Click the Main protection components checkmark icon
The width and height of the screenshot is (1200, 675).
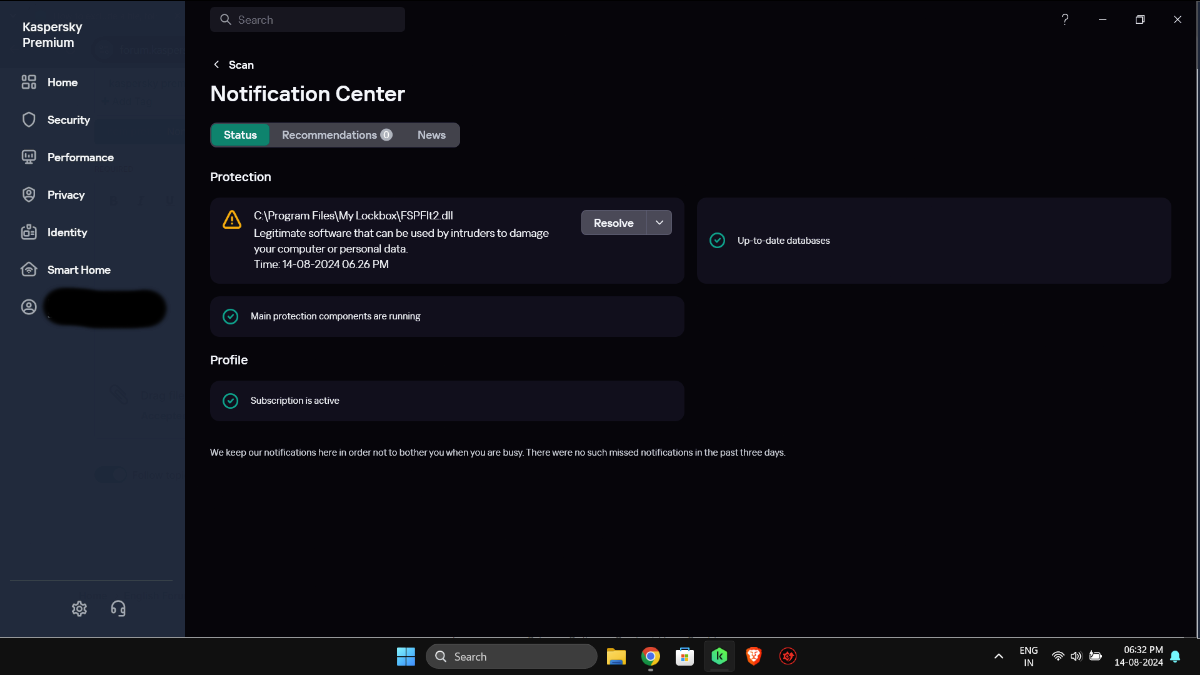point(230,316)
